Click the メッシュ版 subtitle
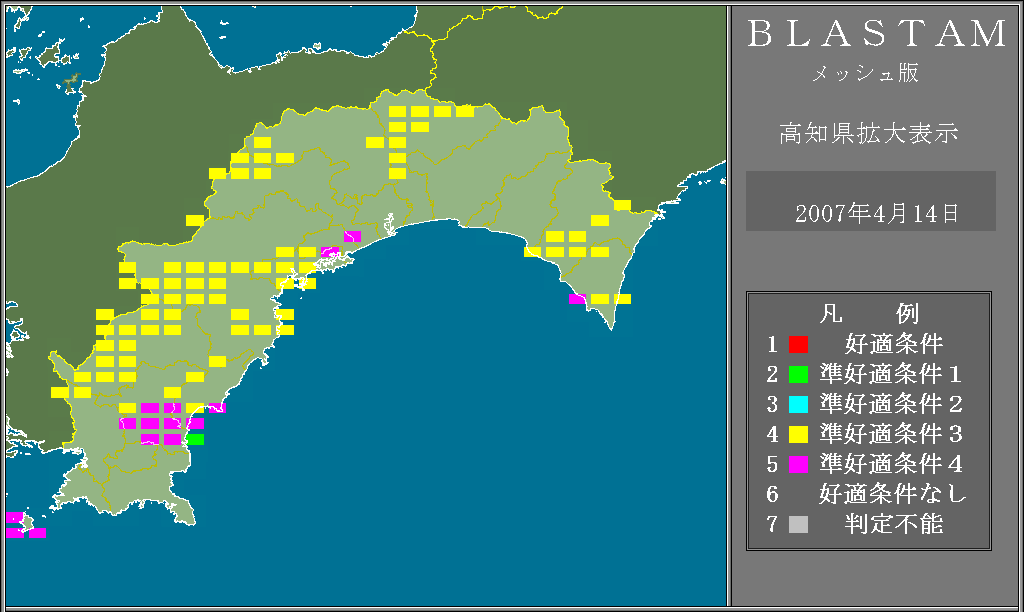 pyautogui.click(x=865, y=73)
